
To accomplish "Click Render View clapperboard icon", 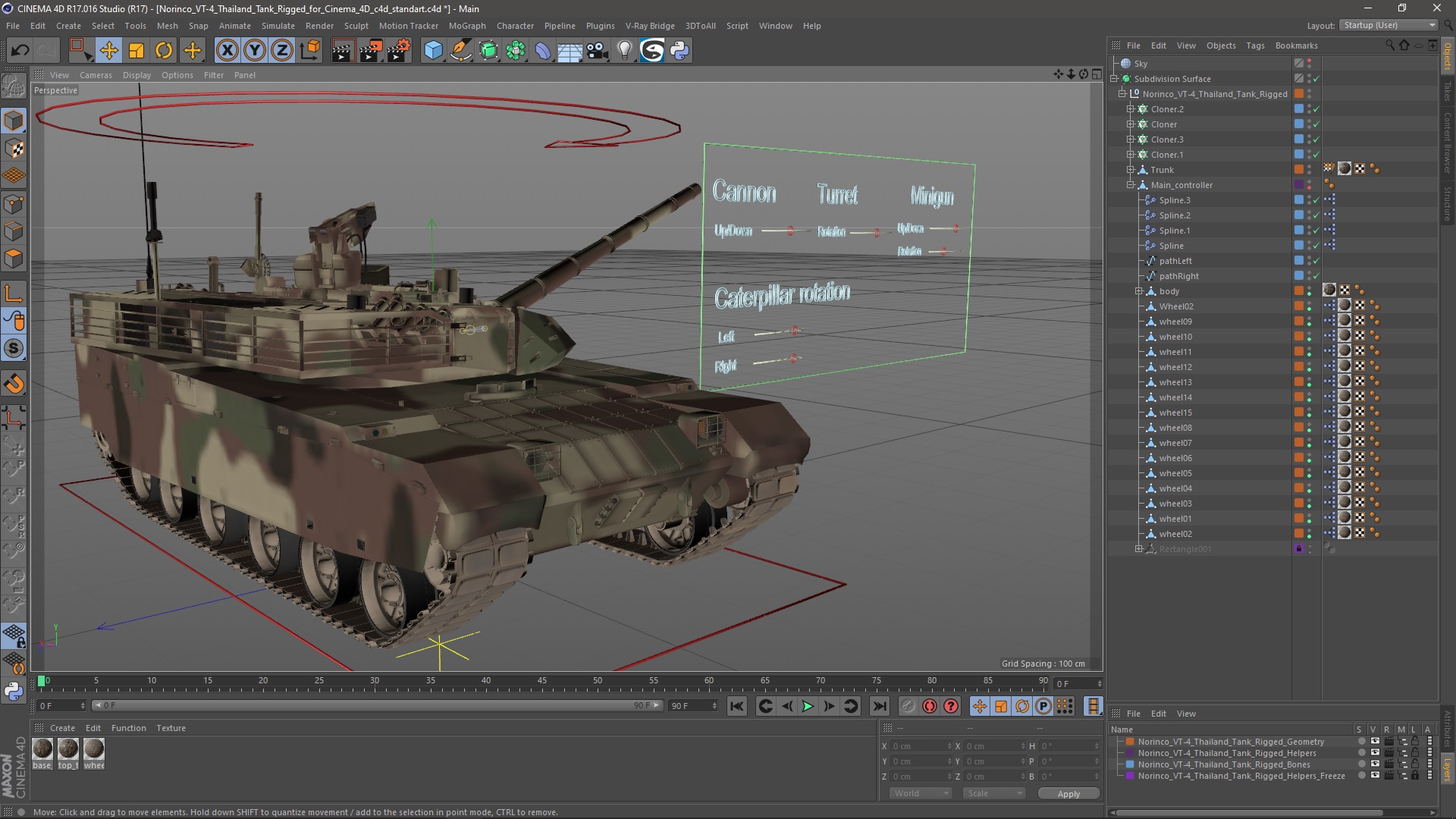I will 343,51.
